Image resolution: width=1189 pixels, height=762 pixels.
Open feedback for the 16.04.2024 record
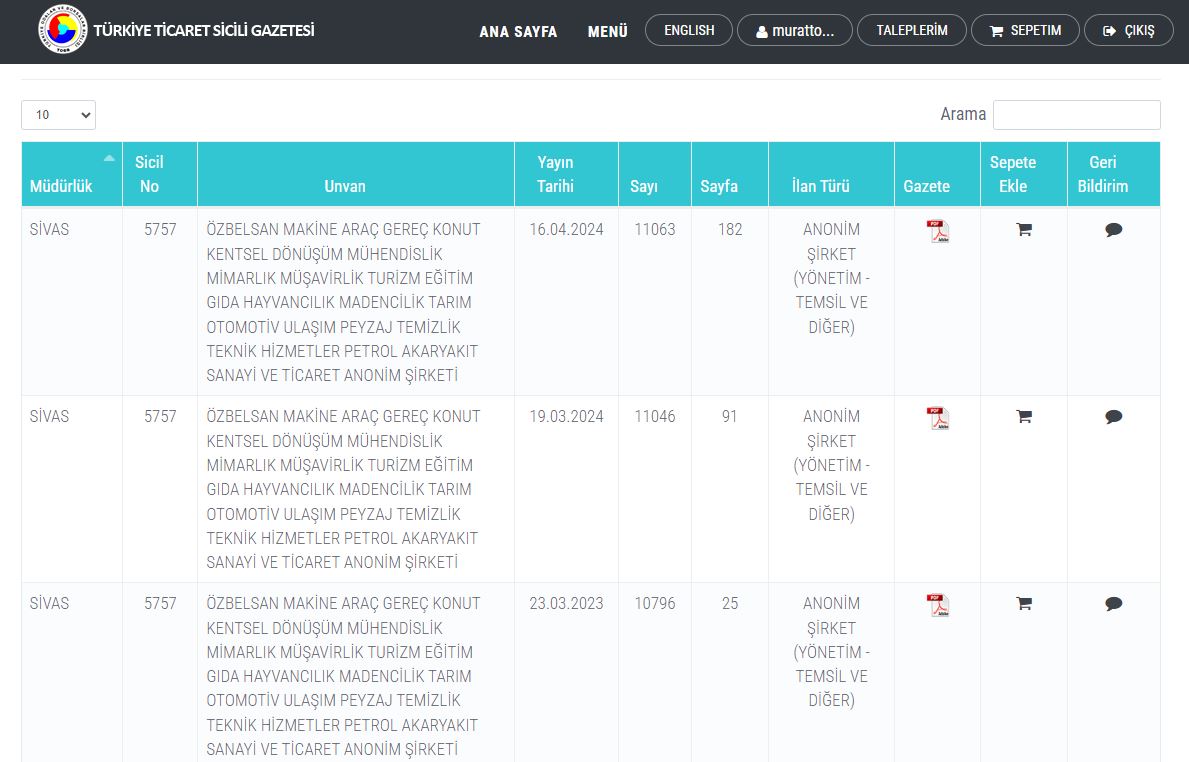point(1113,229)
